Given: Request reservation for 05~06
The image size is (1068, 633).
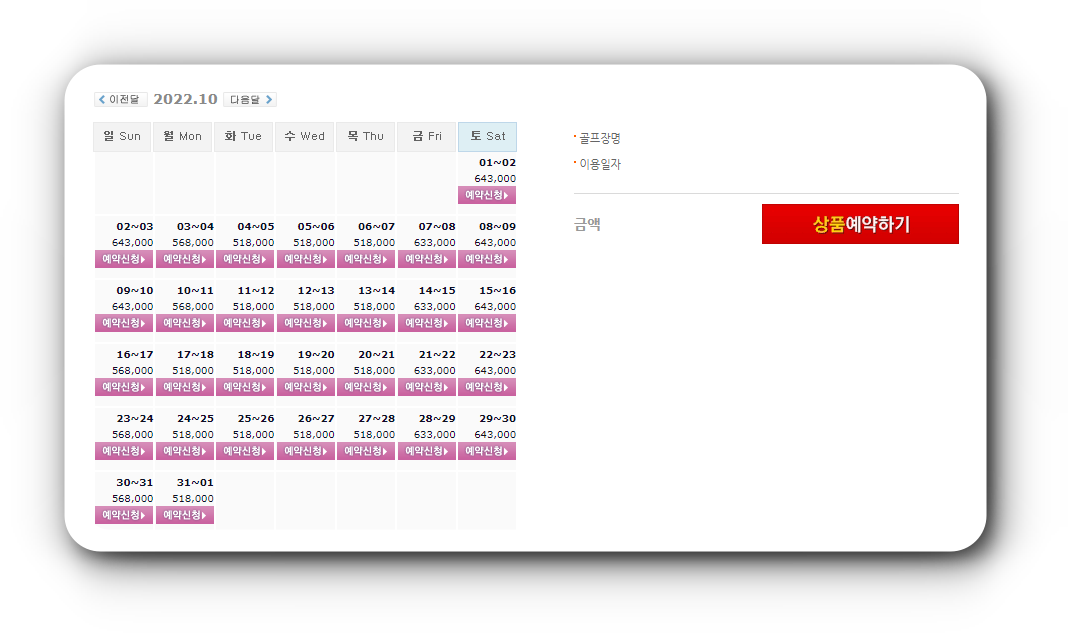Looking at the screenshot, I should [x=306, y=259].
